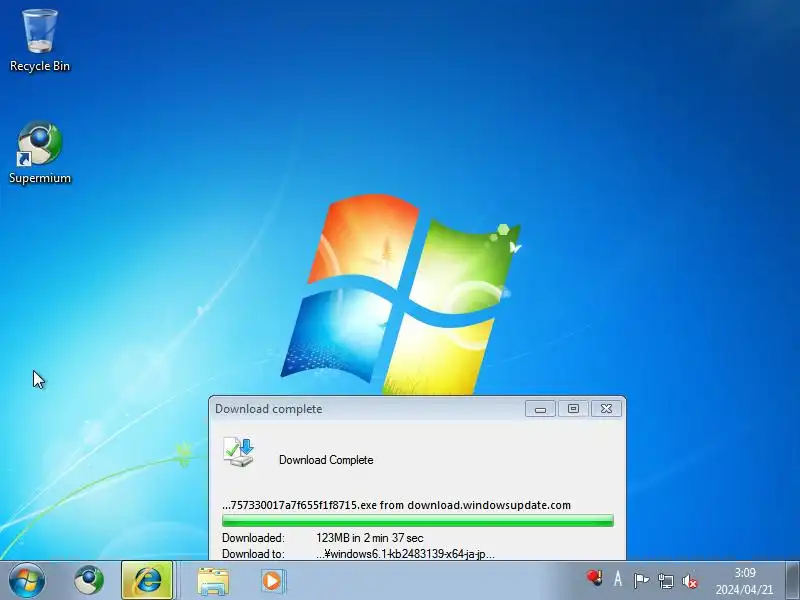Open the Recycle Bin desktop icon
800x600 pixels.
[39, 41]
